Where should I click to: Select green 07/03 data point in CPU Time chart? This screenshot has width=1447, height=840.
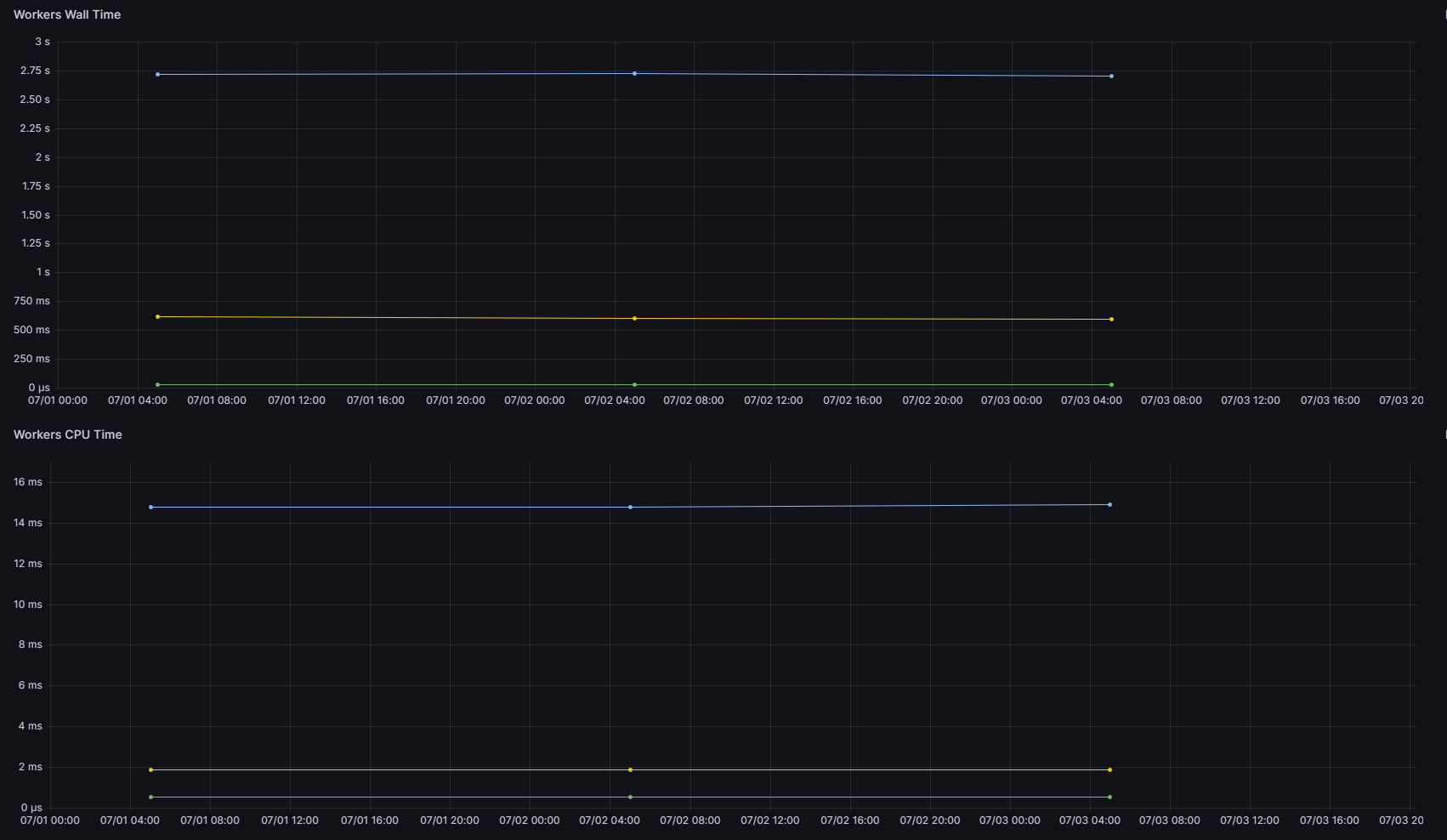pos(1109,797)
